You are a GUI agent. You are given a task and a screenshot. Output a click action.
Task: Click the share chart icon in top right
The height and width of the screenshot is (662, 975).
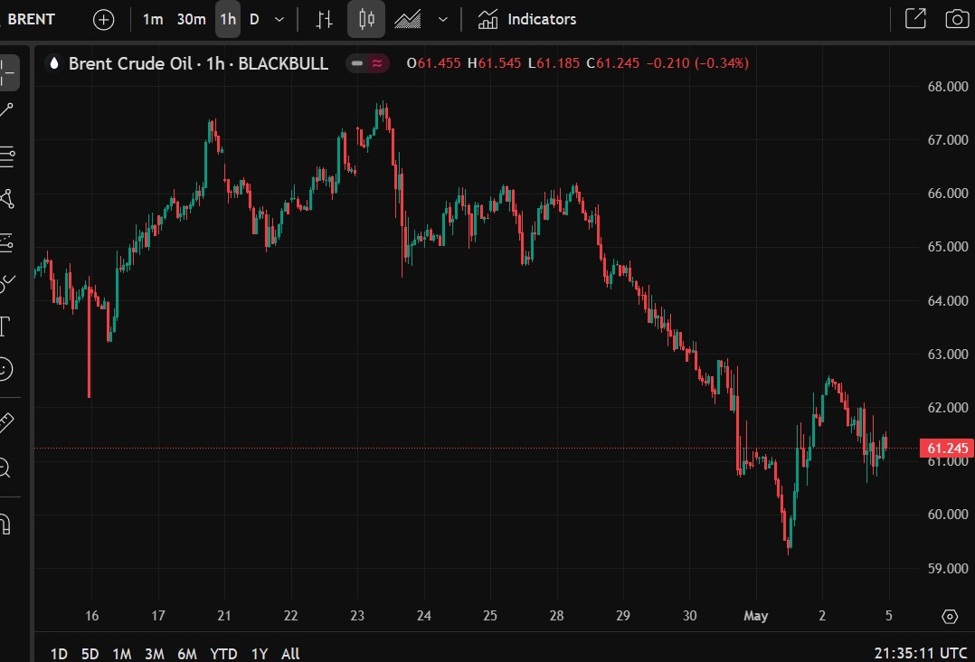tap(915, 18)
